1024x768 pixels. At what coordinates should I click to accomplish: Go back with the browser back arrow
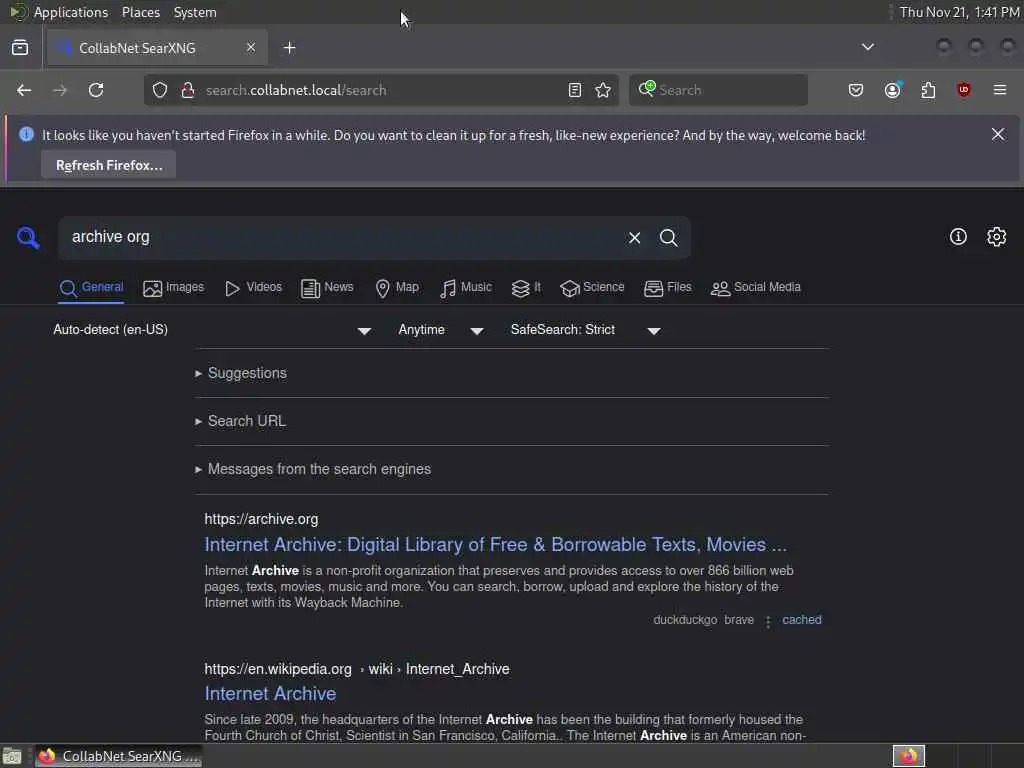click(x=24, y=90)
